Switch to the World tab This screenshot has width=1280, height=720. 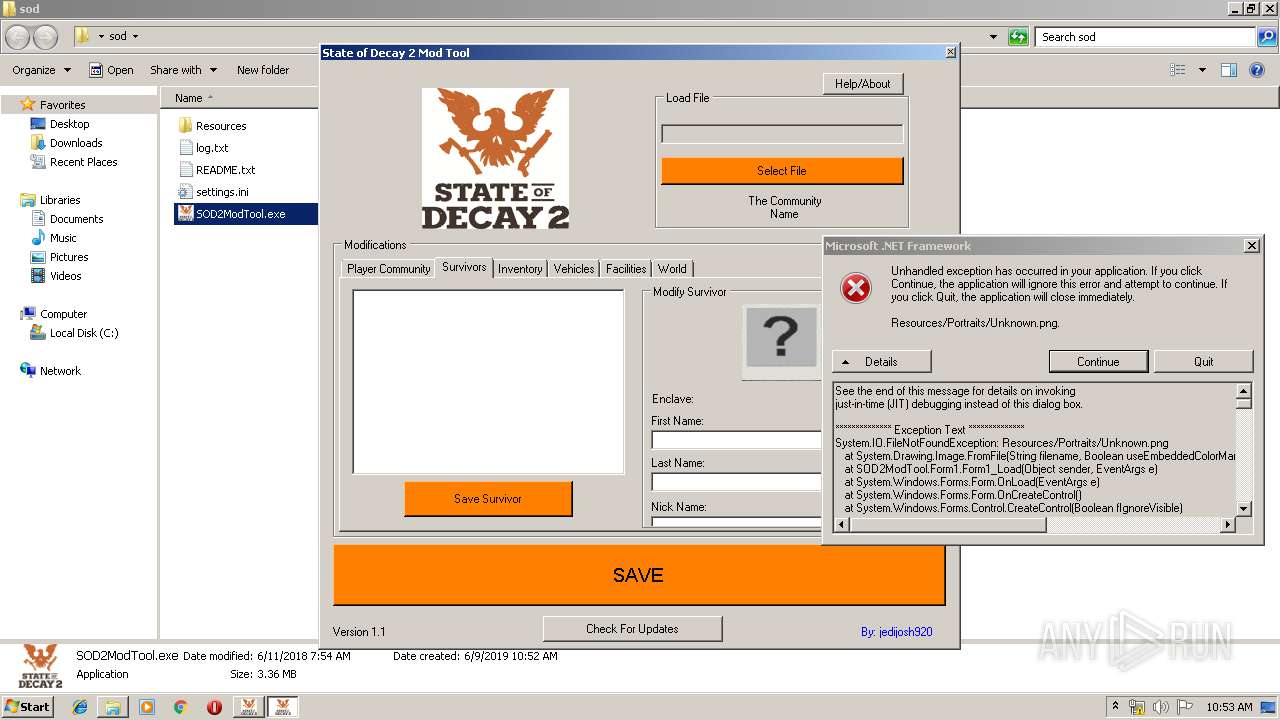coord(672,269)
